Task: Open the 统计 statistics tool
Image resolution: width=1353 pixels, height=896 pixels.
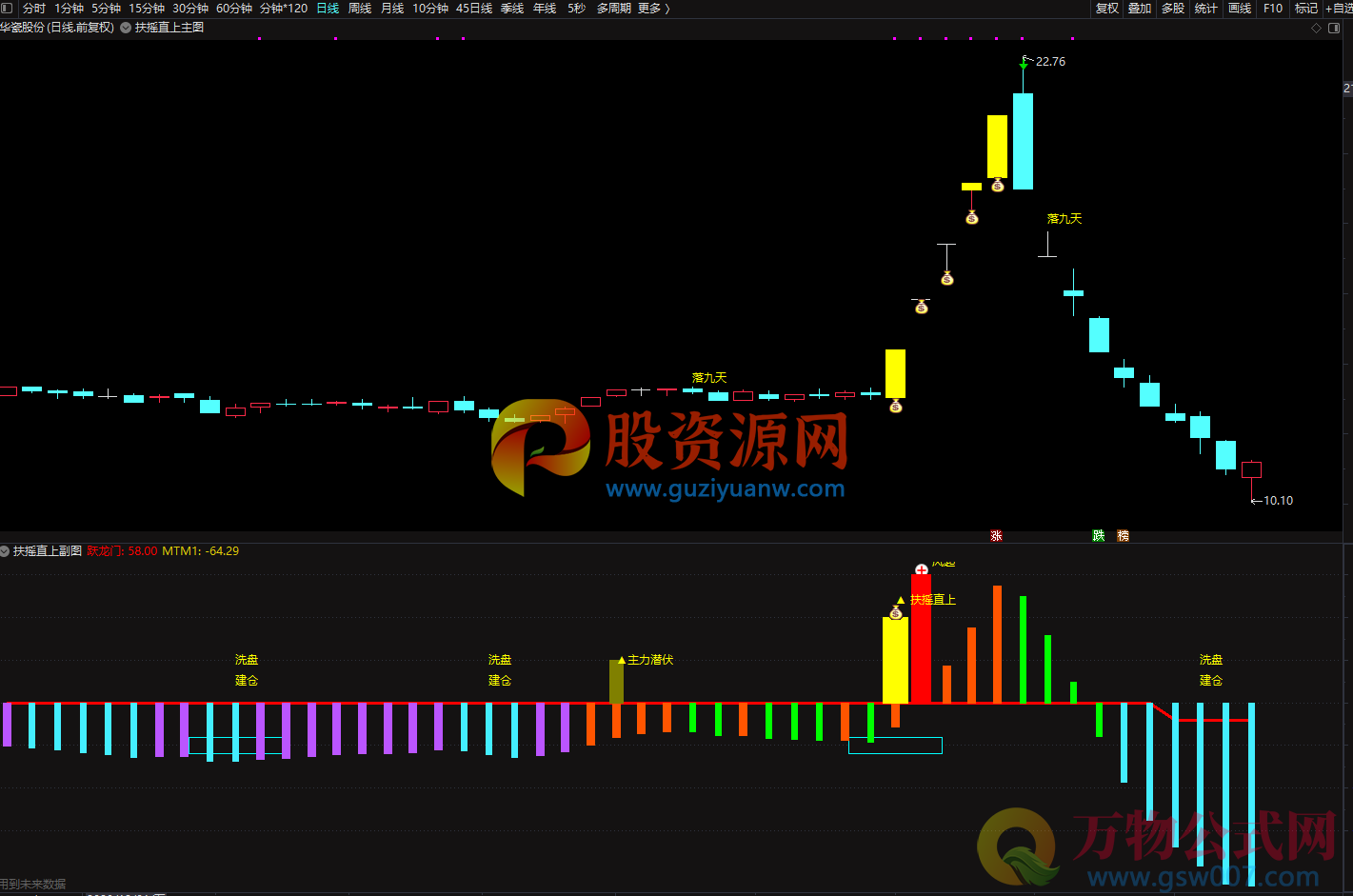Action: pos(1206,8)
